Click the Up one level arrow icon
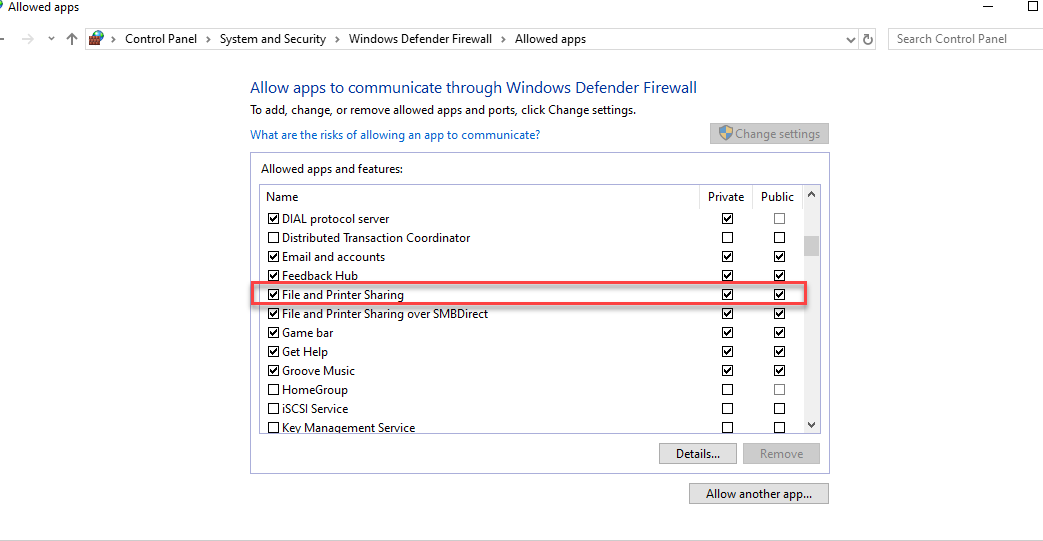This screenshot has width=1043, height=541. (72, 39)
